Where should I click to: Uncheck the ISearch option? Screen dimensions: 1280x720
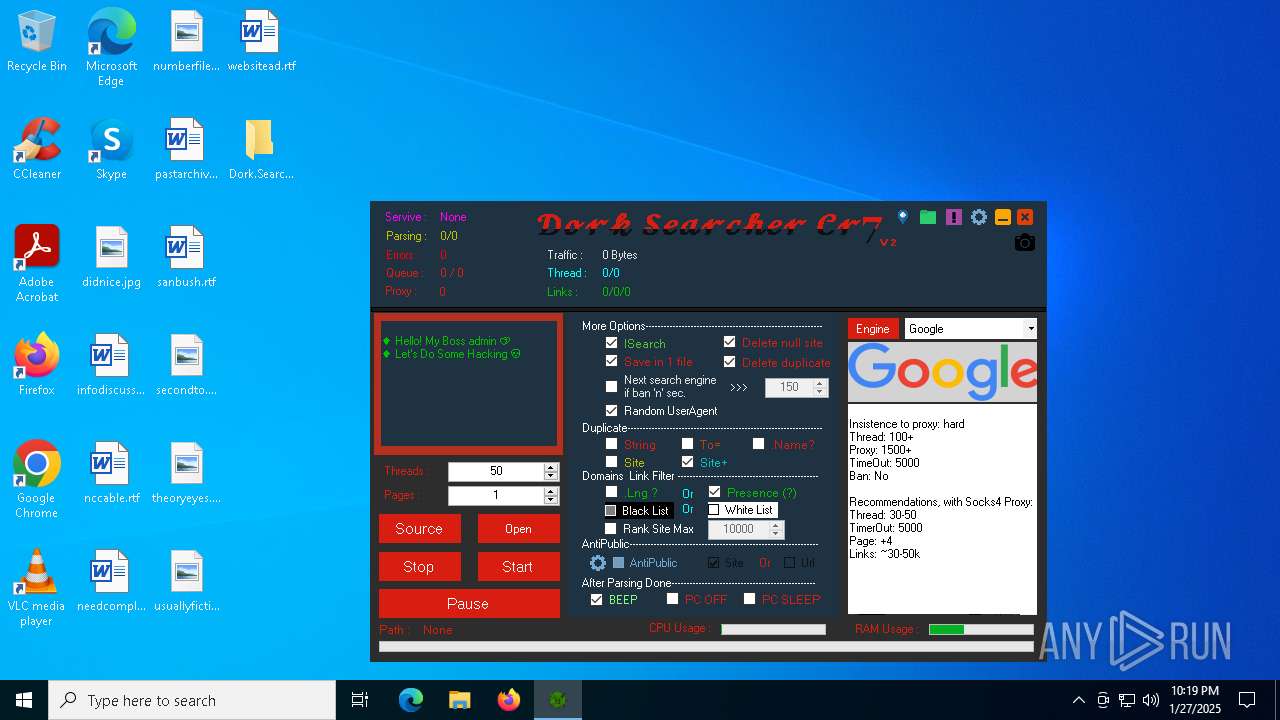click(x=611, y=343)
